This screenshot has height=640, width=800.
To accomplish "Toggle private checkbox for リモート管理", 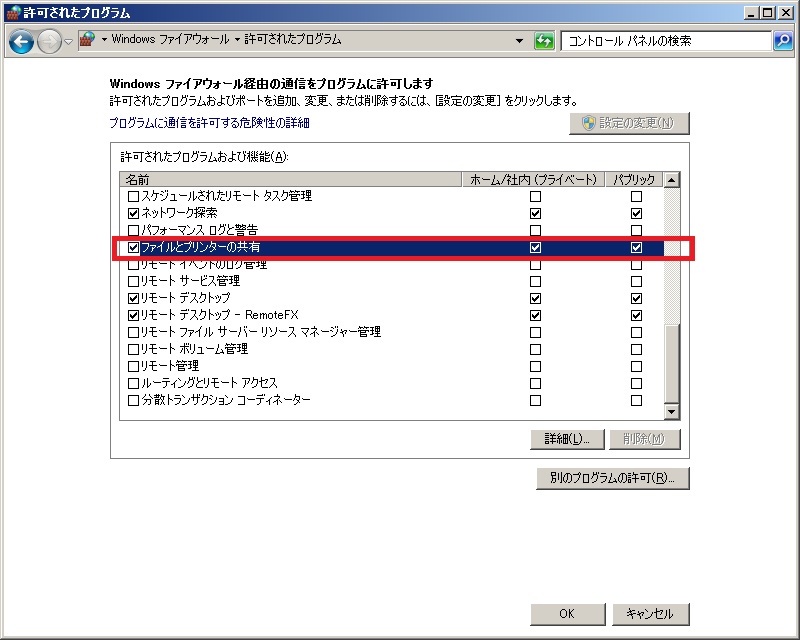I will [x=535, y=366].
